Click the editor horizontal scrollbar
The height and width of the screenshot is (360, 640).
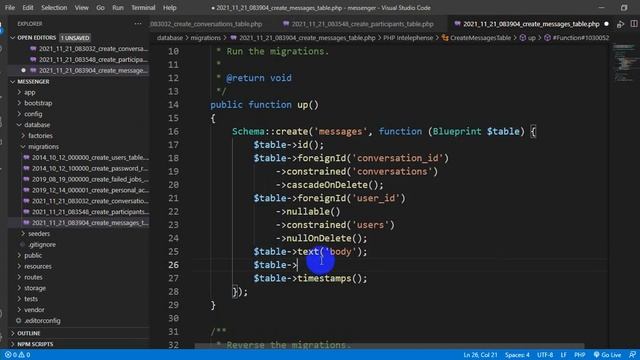coord(389,346)
